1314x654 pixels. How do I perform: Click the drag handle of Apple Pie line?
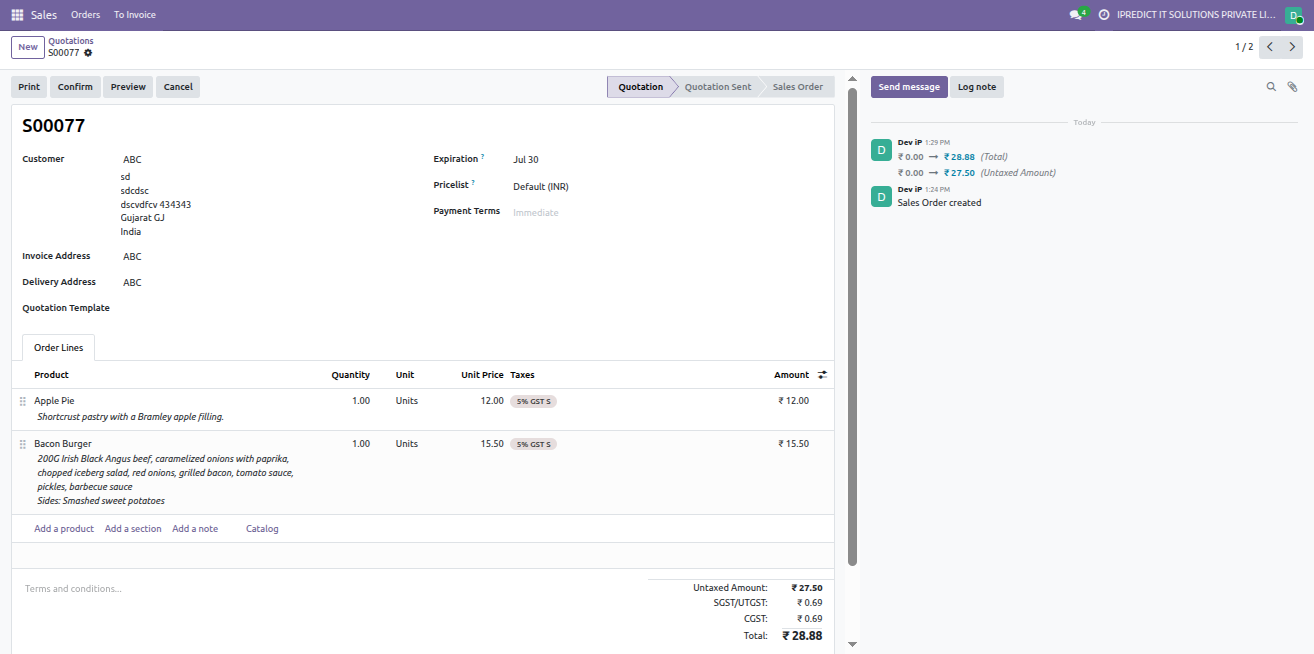[x=22, y=401]
